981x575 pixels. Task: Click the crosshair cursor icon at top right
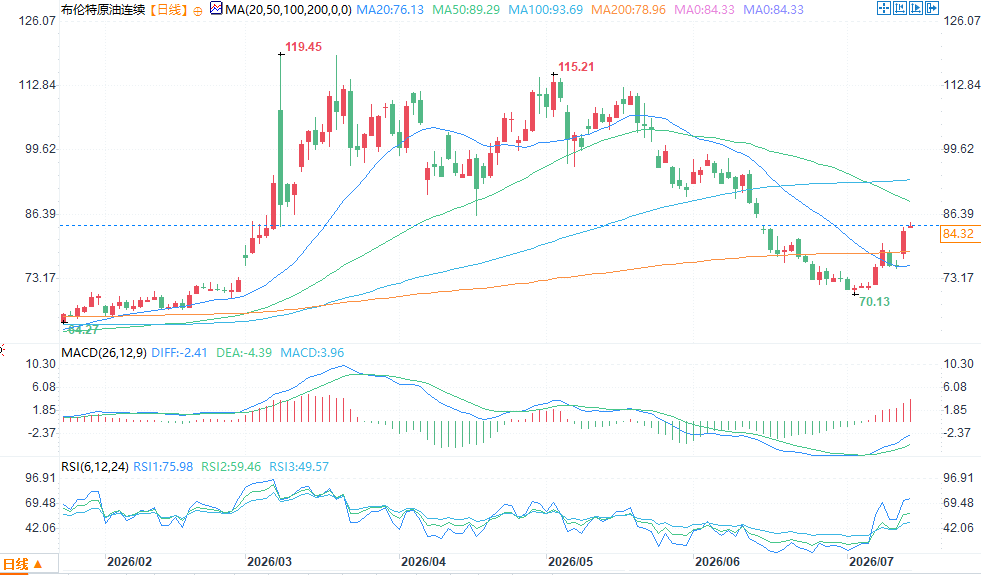(884, 8)
